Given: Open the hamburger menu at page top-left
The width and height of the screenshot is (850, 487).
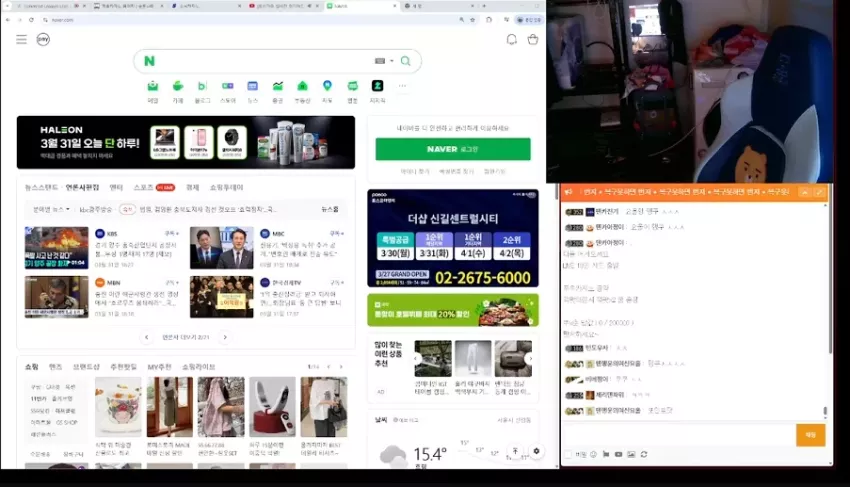Looking at the screenshot, I should click(x=21, y=40).
